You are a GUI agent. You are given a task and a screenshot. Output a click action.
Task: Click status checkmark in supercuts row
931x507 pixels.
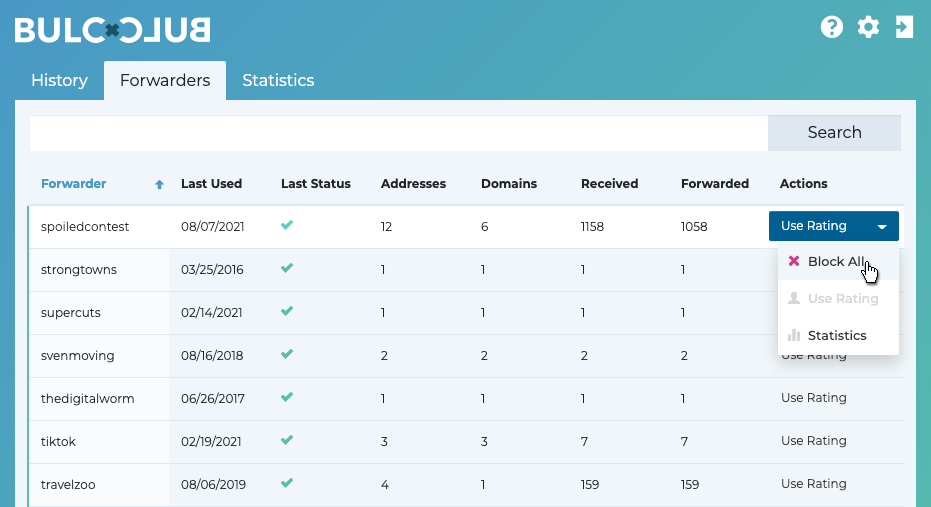287,311
